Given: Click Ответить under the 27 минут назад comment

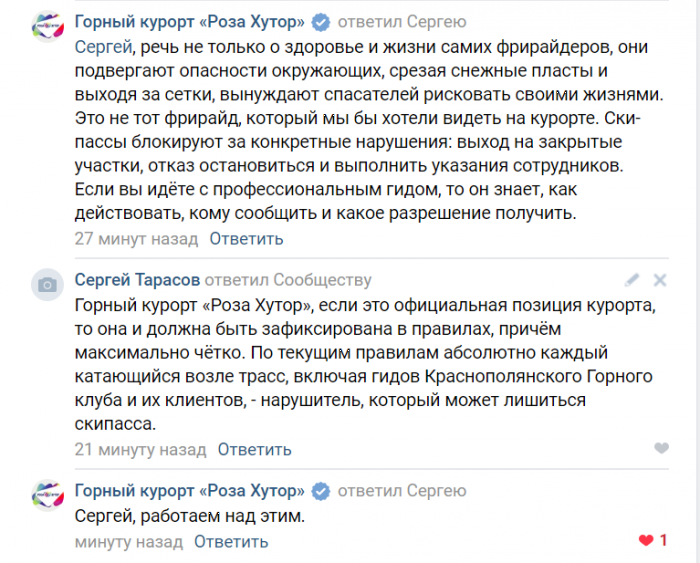Looking at the screenshot, I should 246,239.
